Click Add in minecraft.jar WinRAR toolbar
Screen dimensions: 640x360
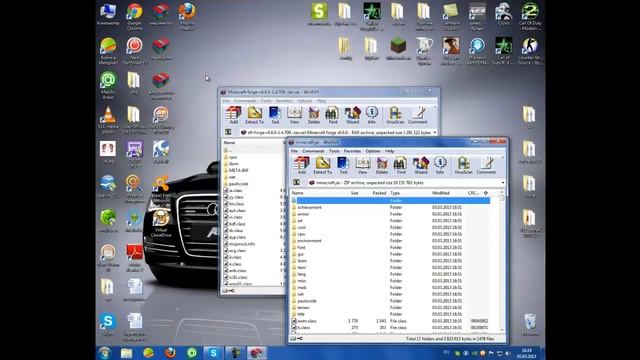[302, 165]
